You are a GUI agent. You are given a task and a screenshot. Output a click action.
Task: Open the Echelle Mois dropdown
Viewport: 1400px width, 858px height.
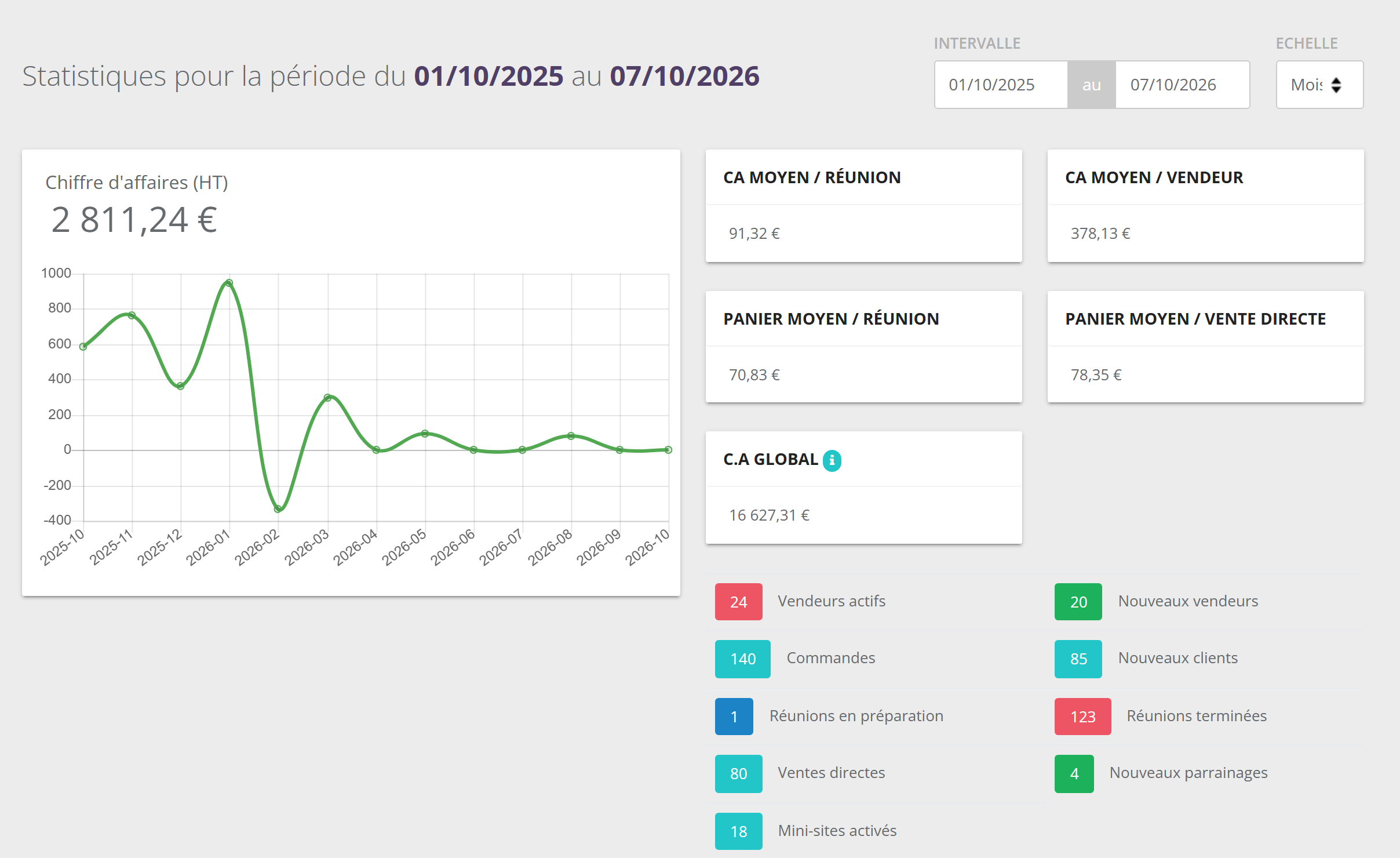click(1319, 85)
